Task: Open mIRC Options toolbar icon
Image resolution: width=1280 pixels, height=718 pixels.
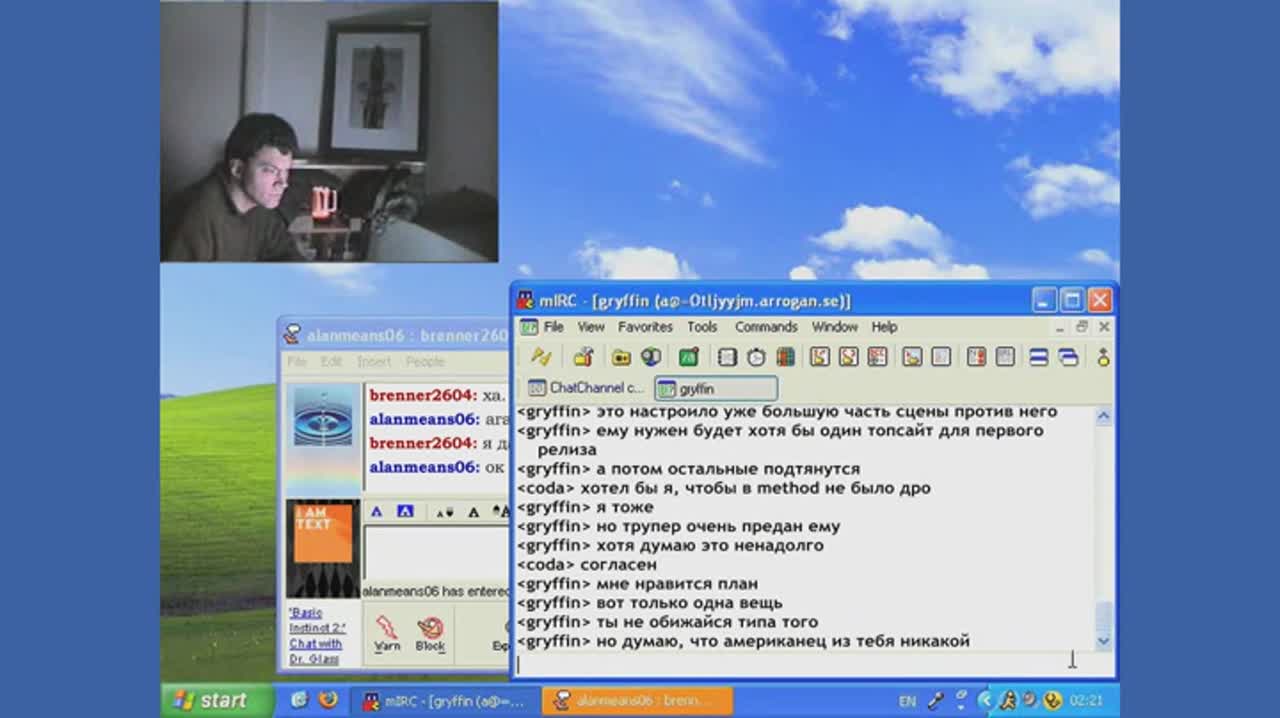Action: (x=583, y=357)
